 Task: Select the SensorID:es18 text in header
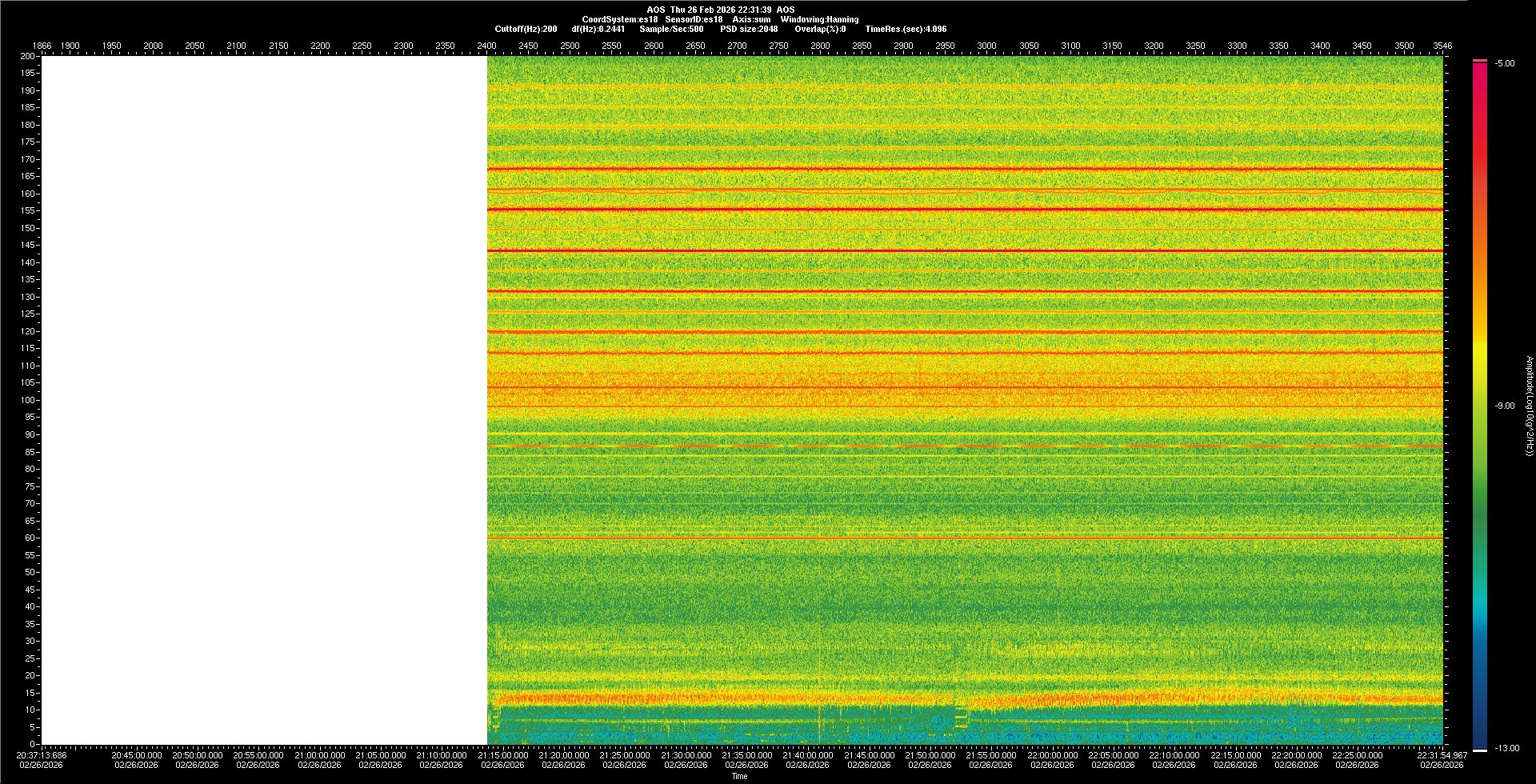point(694,19)
